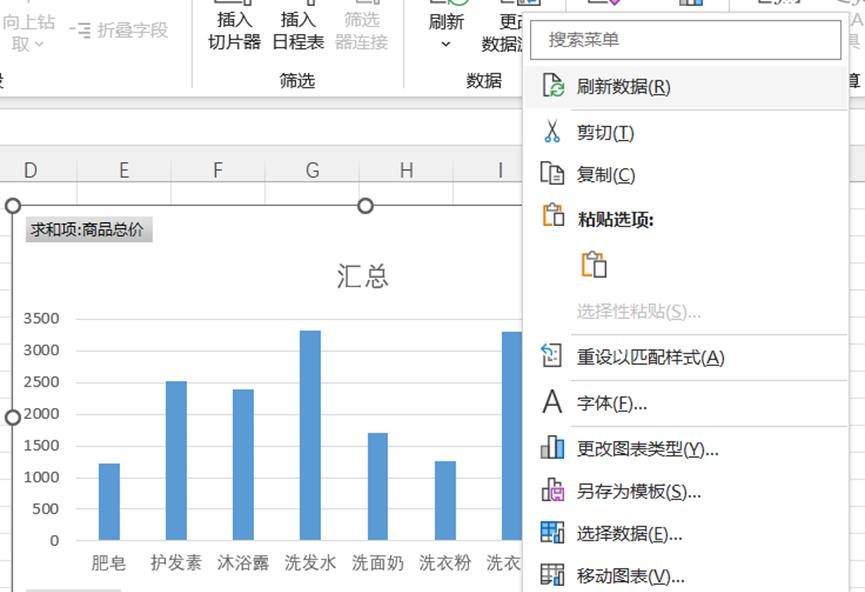This screenshot has width=865, height=592.
Task: Click the Move Chart icon
Action: tap(552, 574)
